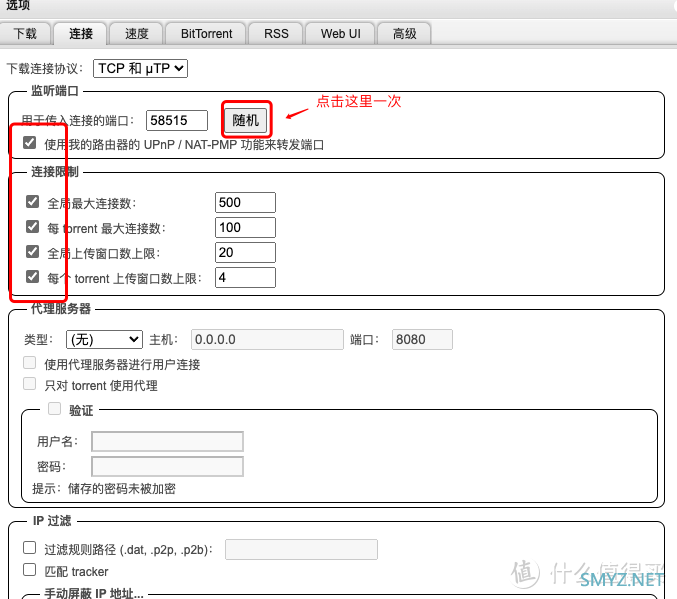Toggle the 每 torrent 最大连接数 checkbox
This screenshot has width=677, height=599.
coord(32,227)
